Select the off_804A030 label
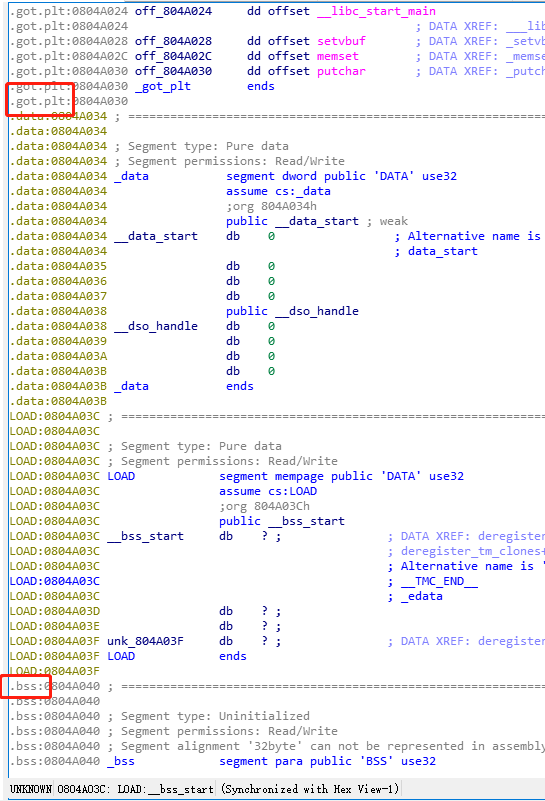545x801 pixels. tap(173, 71)
